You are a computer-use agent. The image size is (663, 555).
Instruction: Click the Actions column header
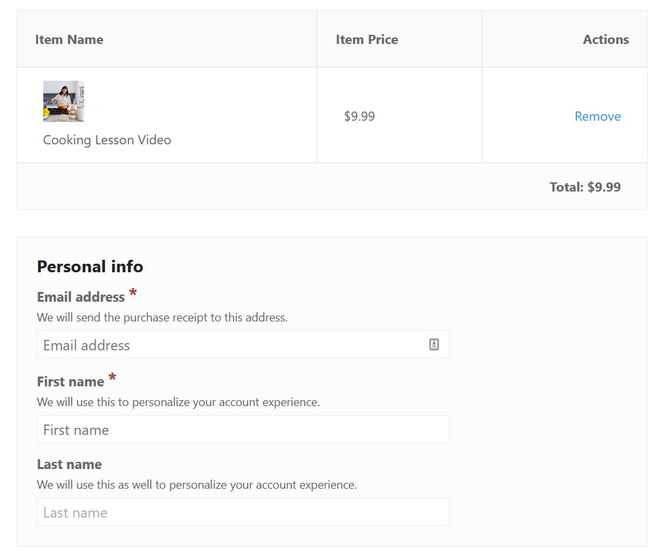click(x=605, y=40)
